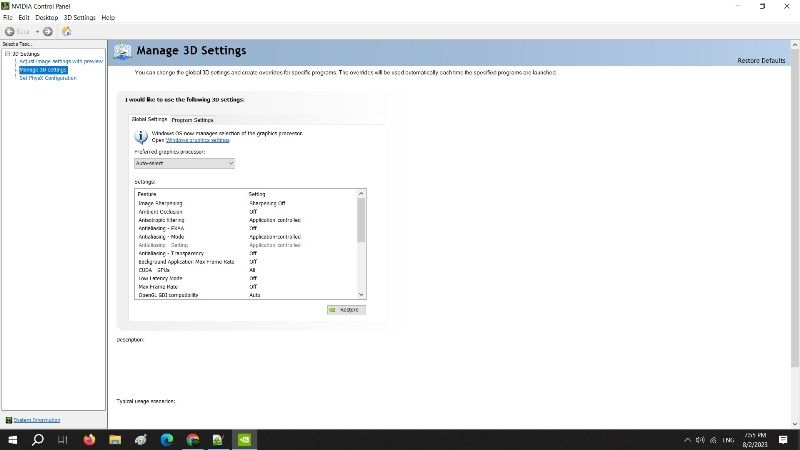This screenshot has width=800, height=450.
Task: Click the Manage 3D Settings header icon
Action: click(122, 52)
